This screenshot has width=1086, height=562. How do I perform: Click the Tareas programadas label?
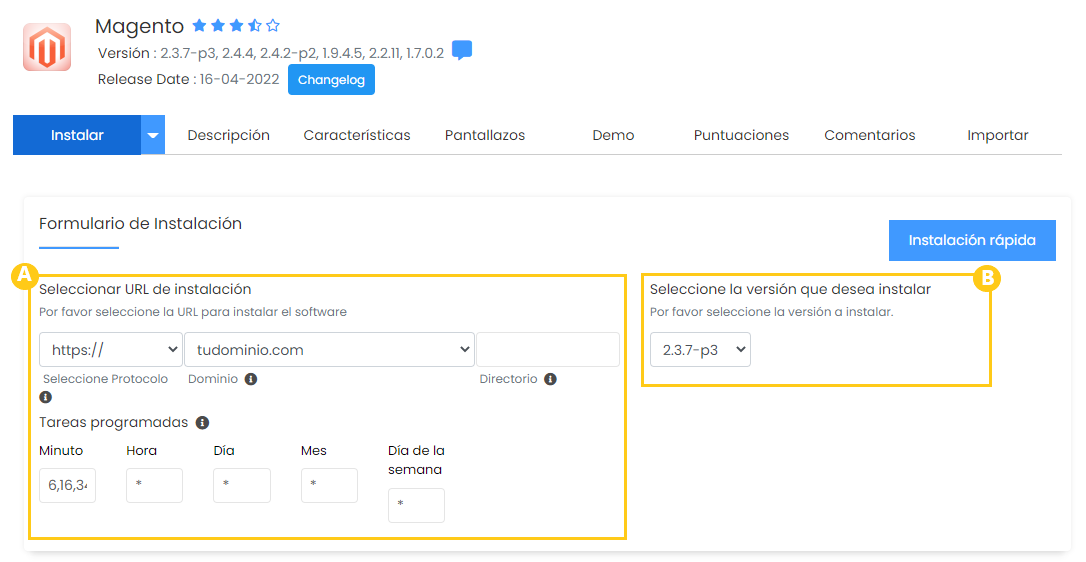114,423
